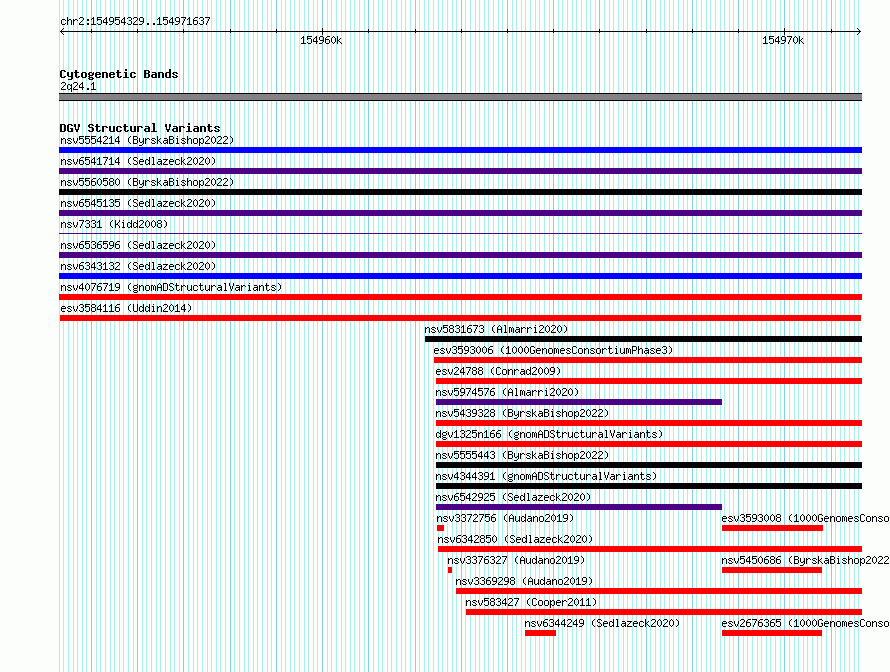The height and width of the screenshot is (672, 890).
Task: Click the black bar for nsv5560580
Action: [460, 192]
